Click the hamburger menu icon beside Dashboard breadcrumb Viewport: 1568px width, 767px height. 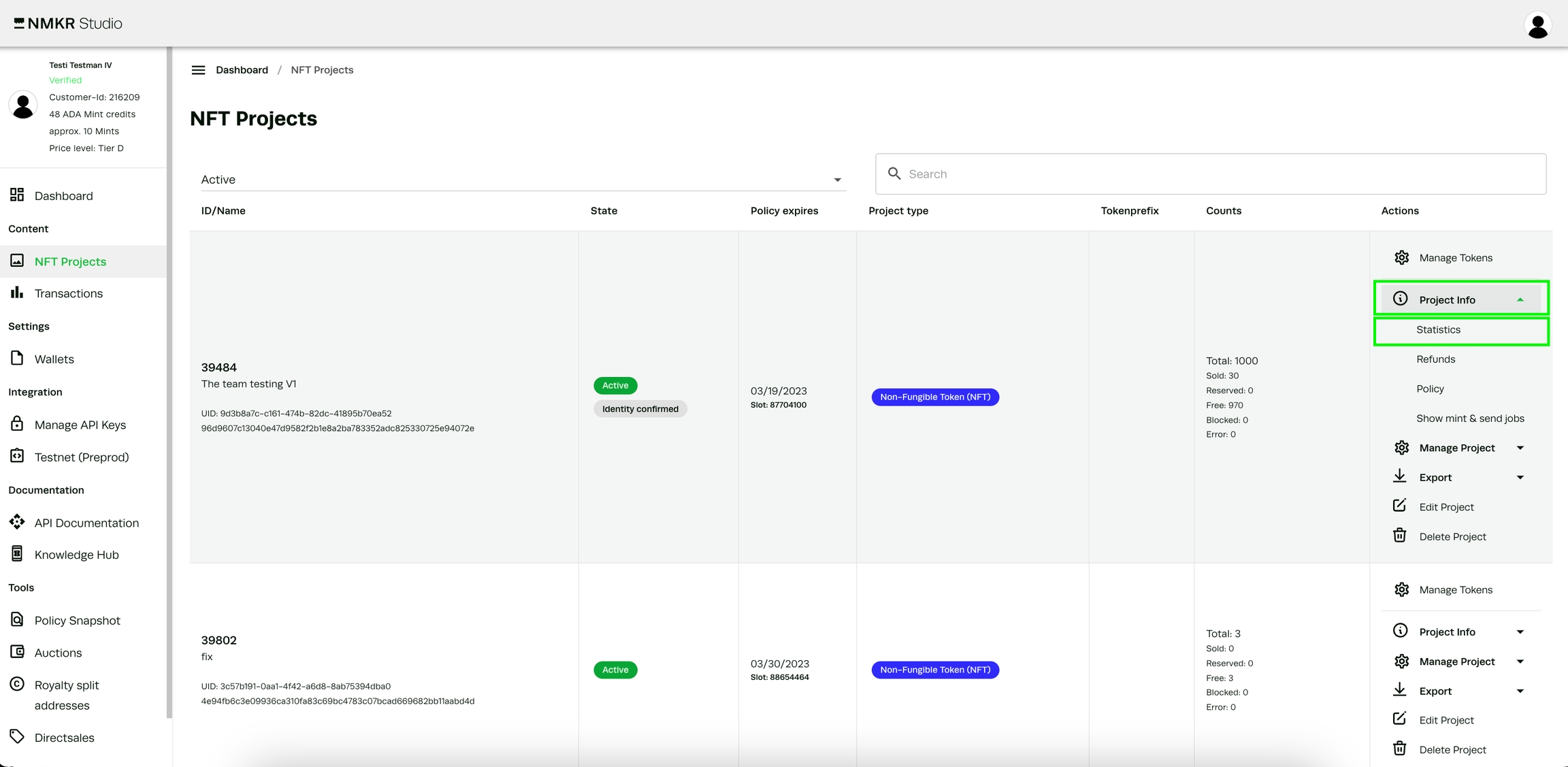coord(198,70)
